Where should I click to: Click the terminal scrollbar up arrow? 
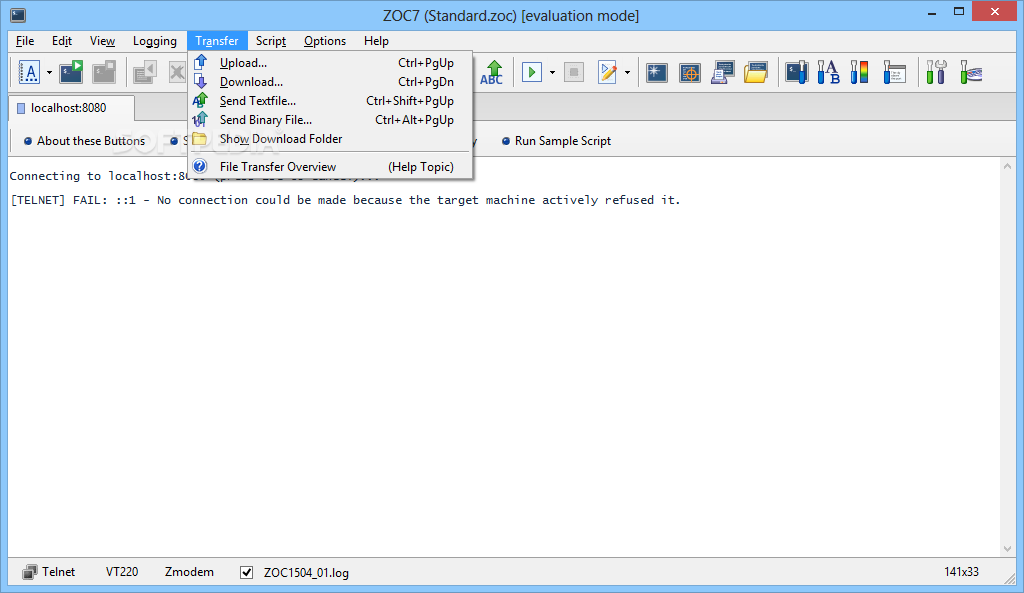pyautogui.click(x=1007, y=166)
